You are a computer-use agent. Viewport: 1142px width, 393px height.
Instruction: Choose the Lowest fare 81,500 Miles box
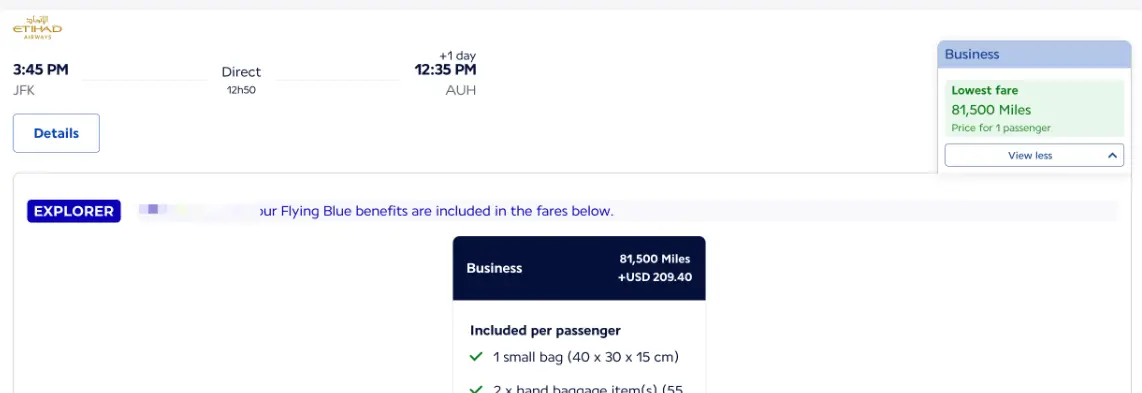[1033, 108]
